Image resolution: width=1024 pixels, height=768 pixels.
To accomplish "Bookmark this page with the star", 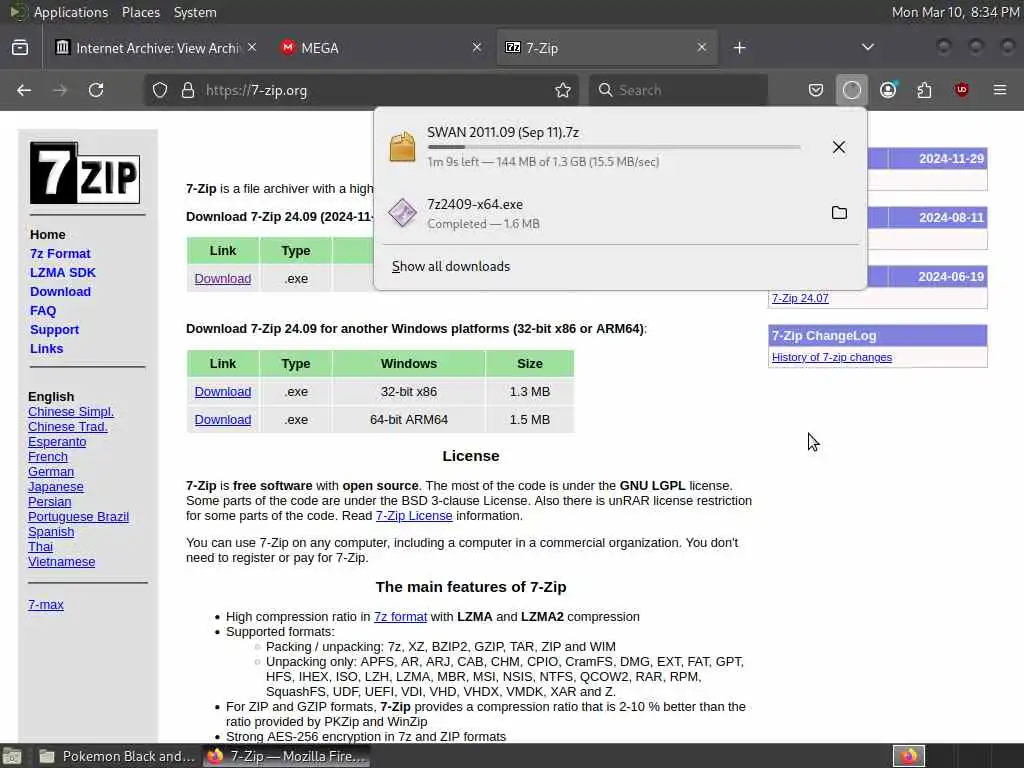I will click(563, 90).
